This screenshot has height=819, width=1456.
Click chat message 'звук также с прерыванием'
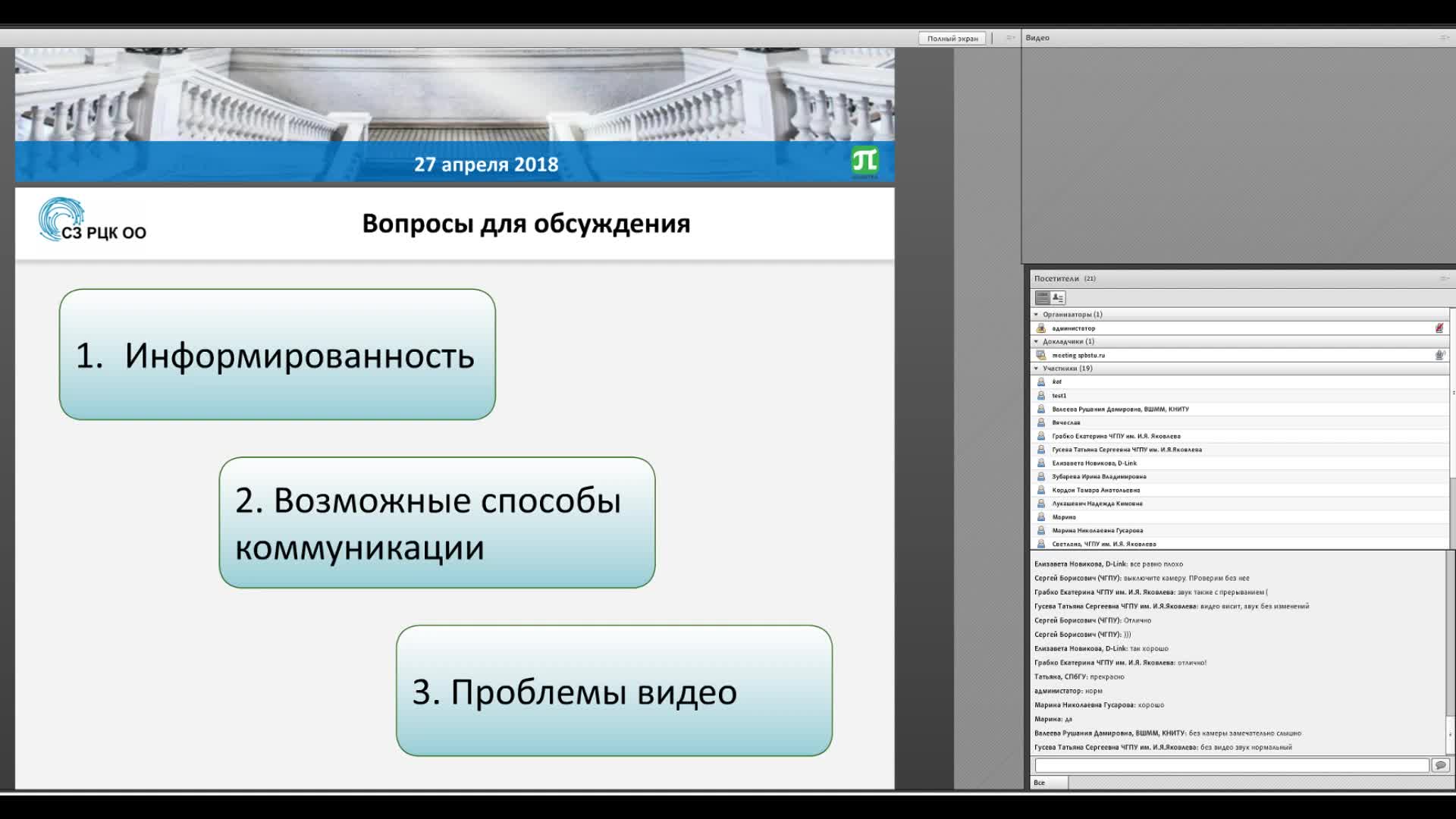[x=1223, y=592]
